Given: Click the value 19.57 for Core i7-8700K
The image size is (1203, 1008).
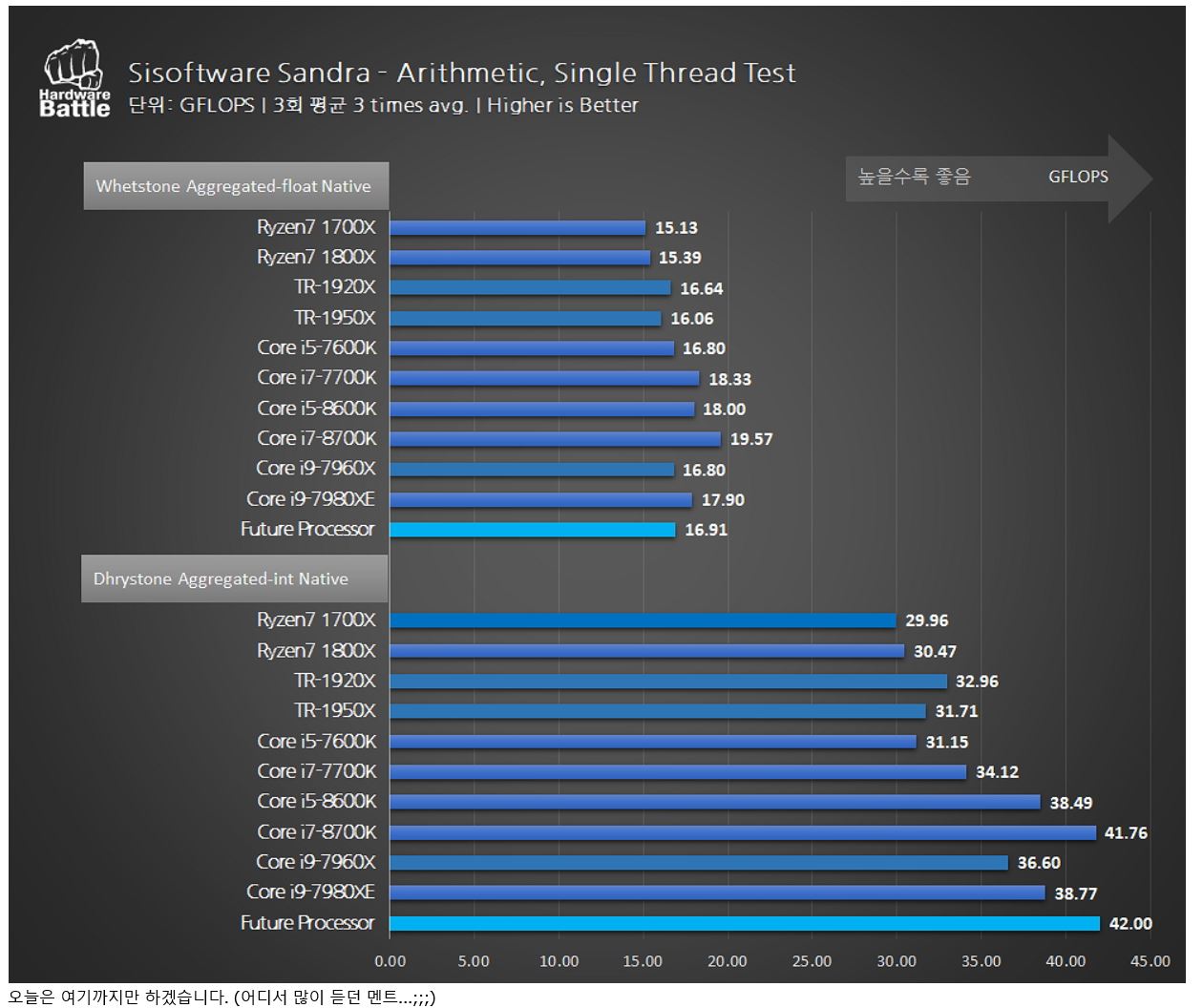Looking at the screenshot, I should 751,439.
